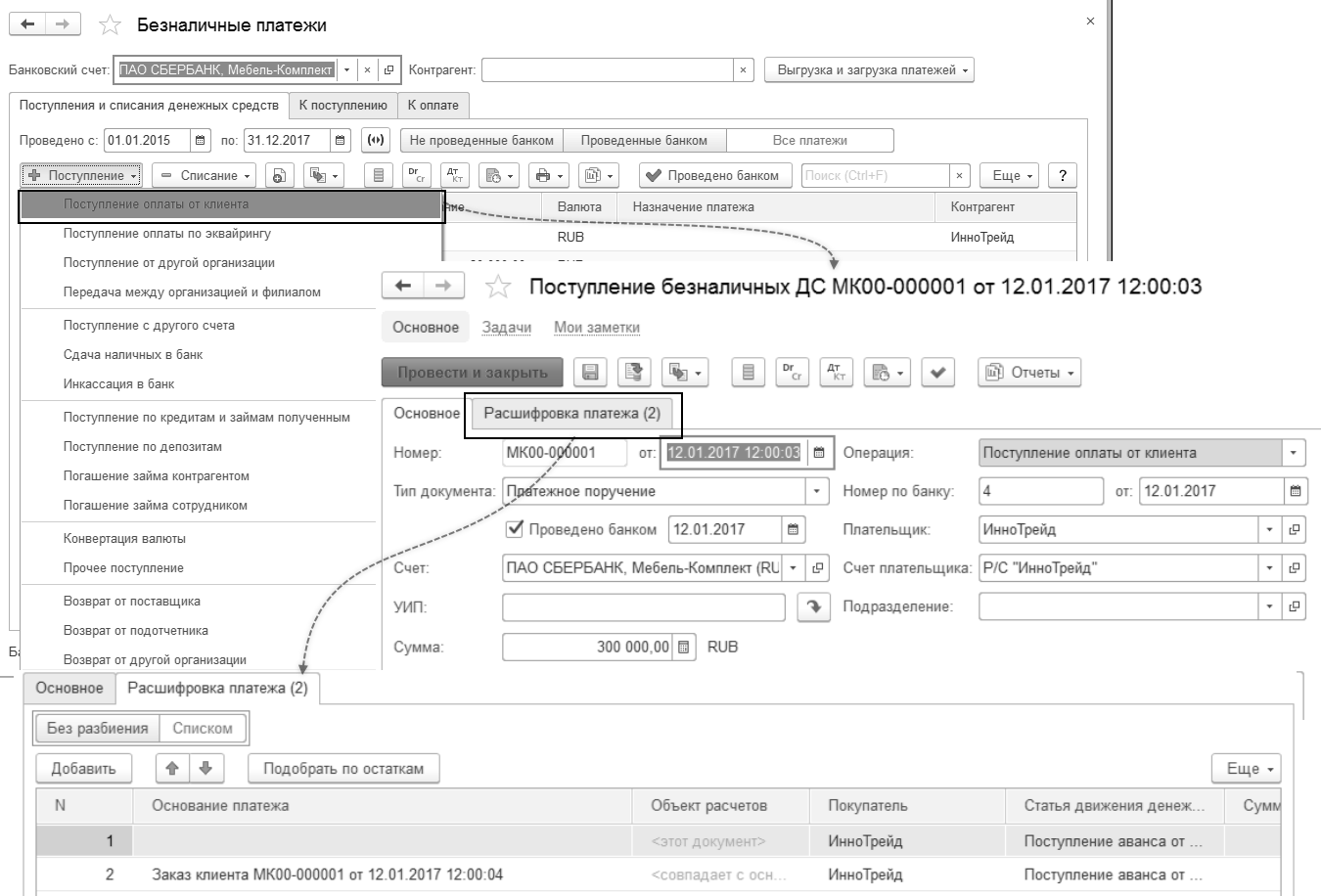Click Провести и закрыть button
This screenshot has height=896, width=1321.
coord(473,373)
